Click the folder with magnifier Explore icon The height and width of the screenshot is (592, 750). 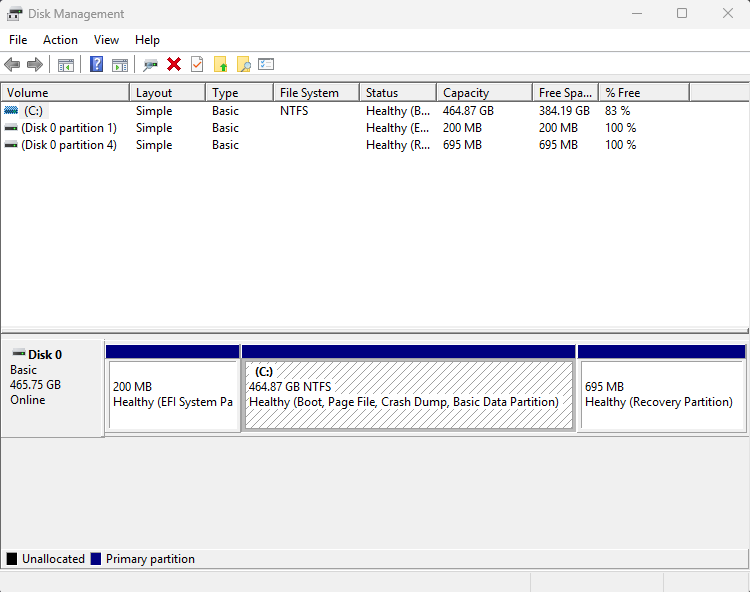click(243, 64)
